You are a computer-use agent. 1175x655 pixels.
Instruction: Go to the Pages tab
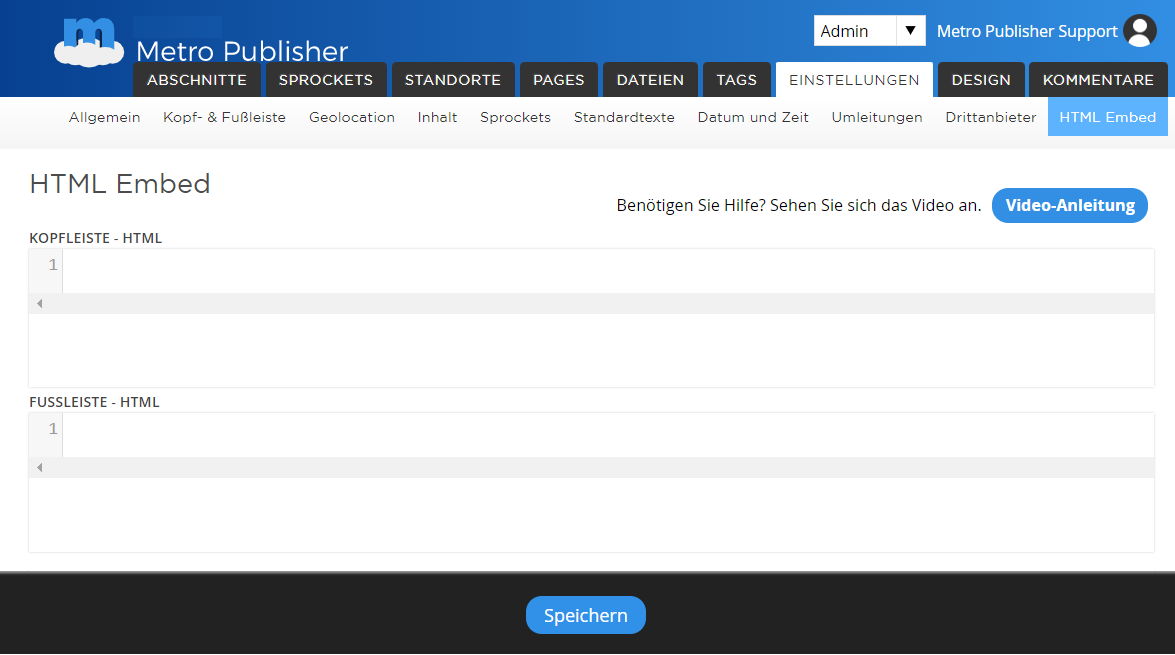(x=558, y=79)
